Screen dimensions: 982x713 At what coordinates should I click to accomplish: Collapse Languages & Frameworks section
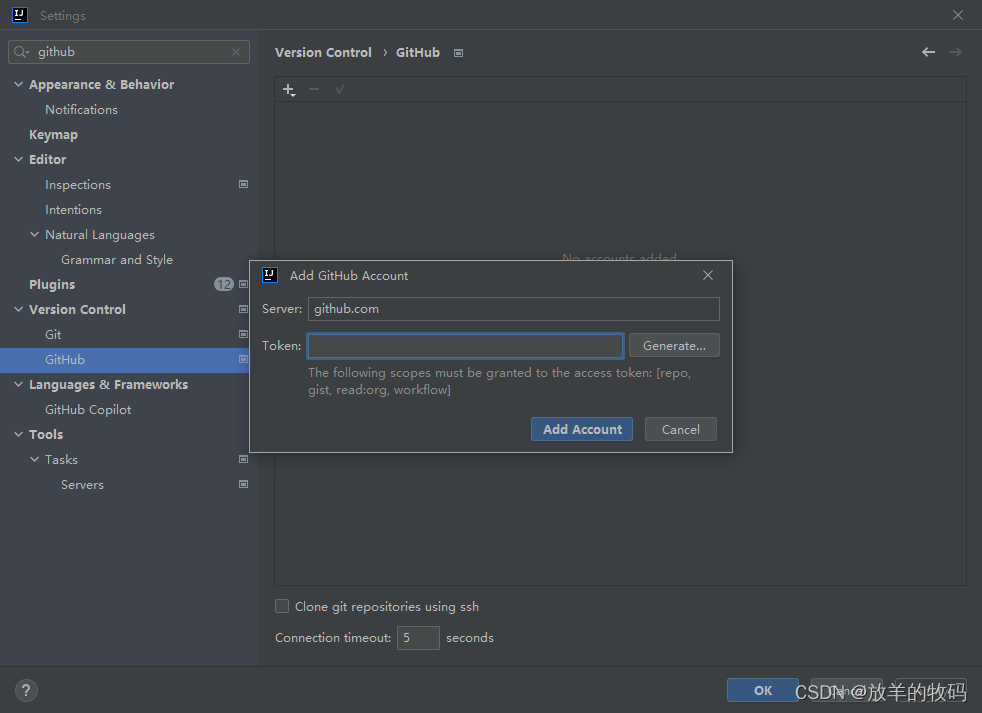pos(18,384)
